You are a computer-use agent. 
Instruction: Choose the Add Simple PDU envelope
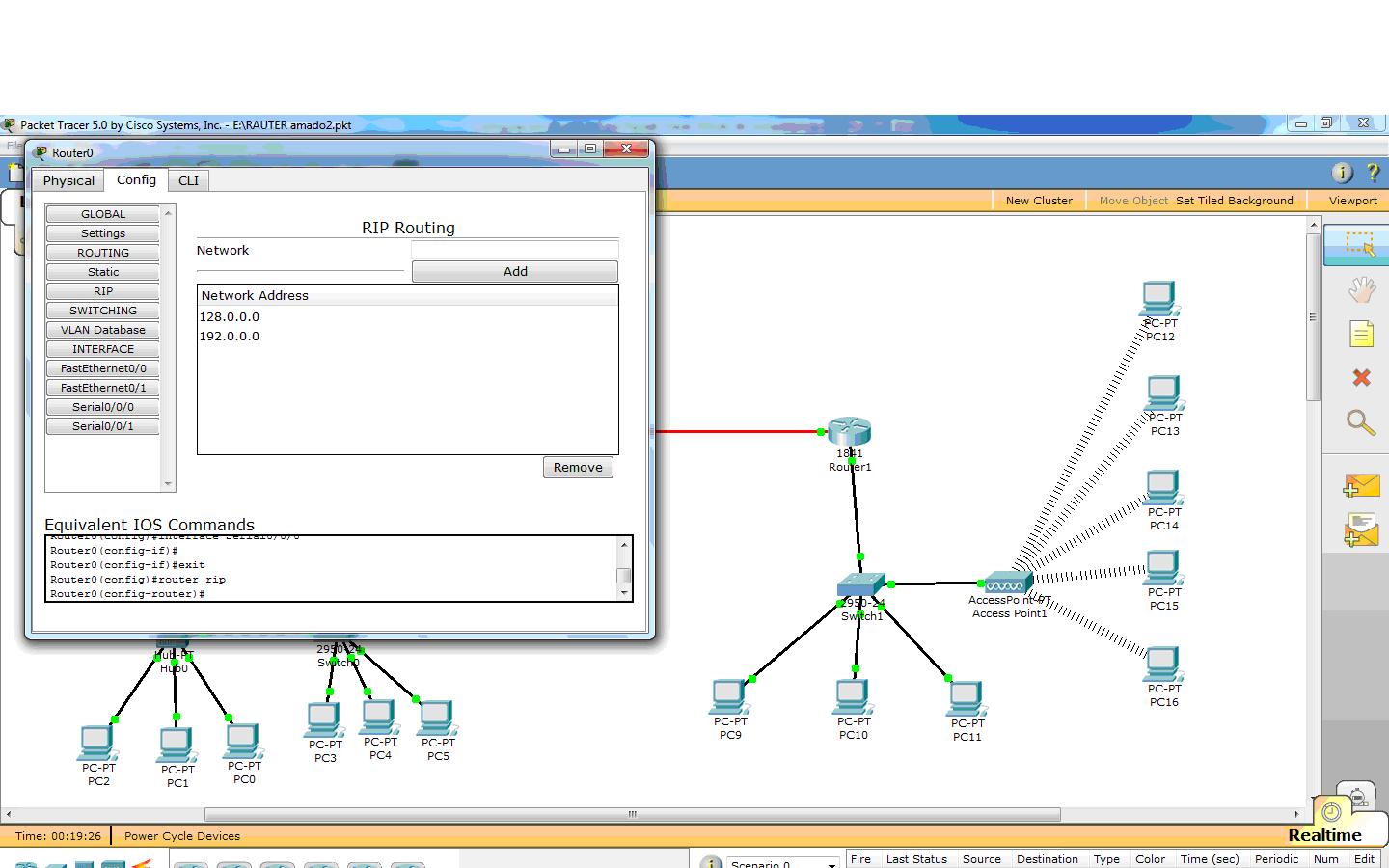(1361, 486)
